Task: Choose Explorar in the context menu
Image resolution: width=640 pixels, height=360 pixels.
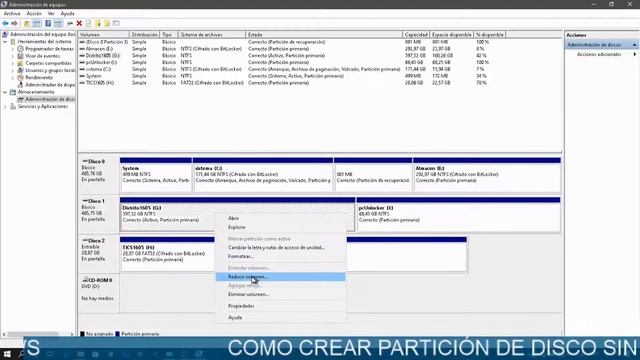Action: pyautogui.click(x=280, y=227)
